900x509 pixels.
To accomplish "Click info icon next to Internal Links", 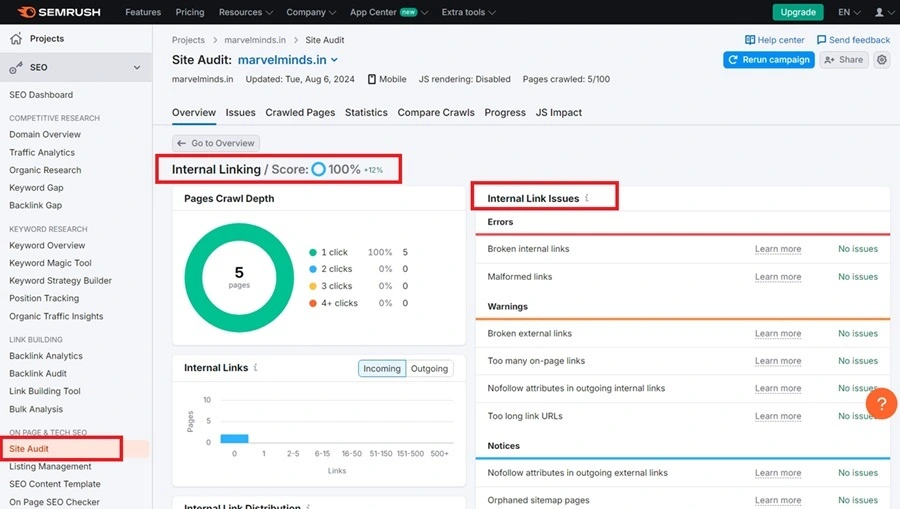I will pyautogui.click(x=255, y=367).
